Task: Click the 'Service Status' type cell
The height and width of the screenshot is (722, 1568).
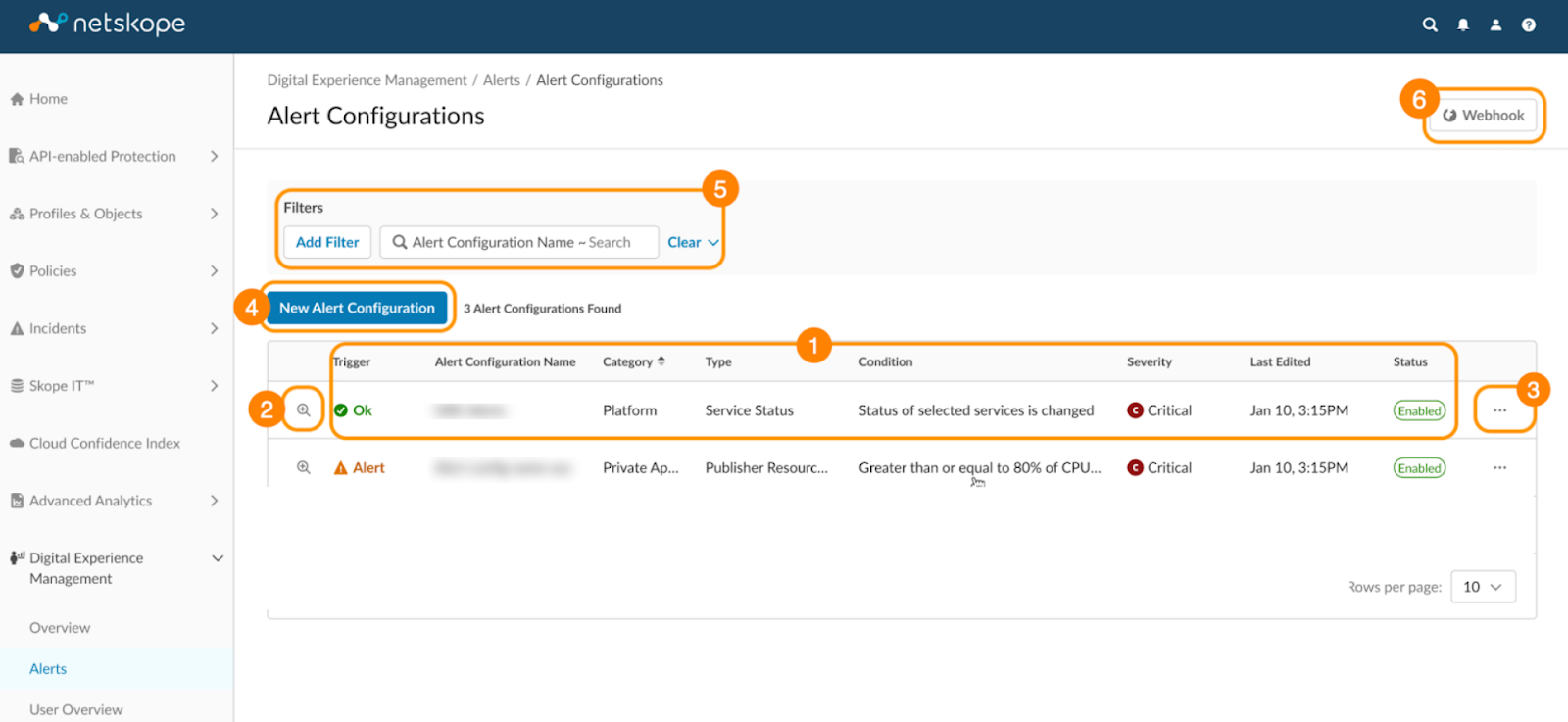Action: (x=750, y=410)
